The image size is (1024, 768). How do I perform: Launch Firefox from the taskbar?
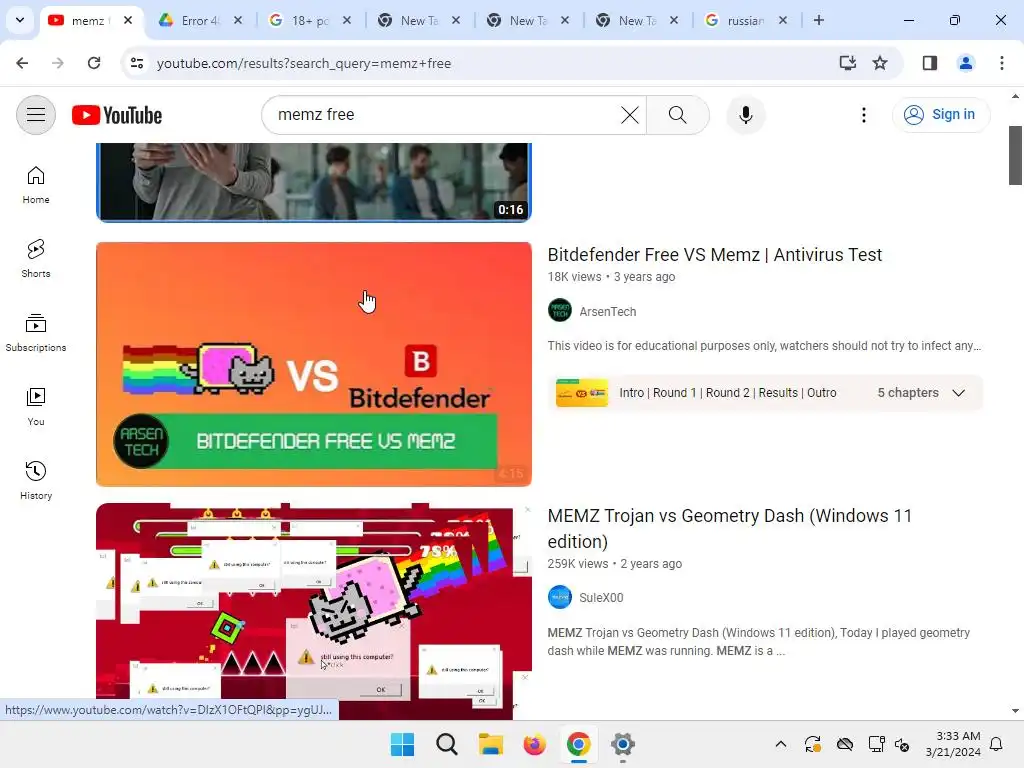click(x=534, y=744)
